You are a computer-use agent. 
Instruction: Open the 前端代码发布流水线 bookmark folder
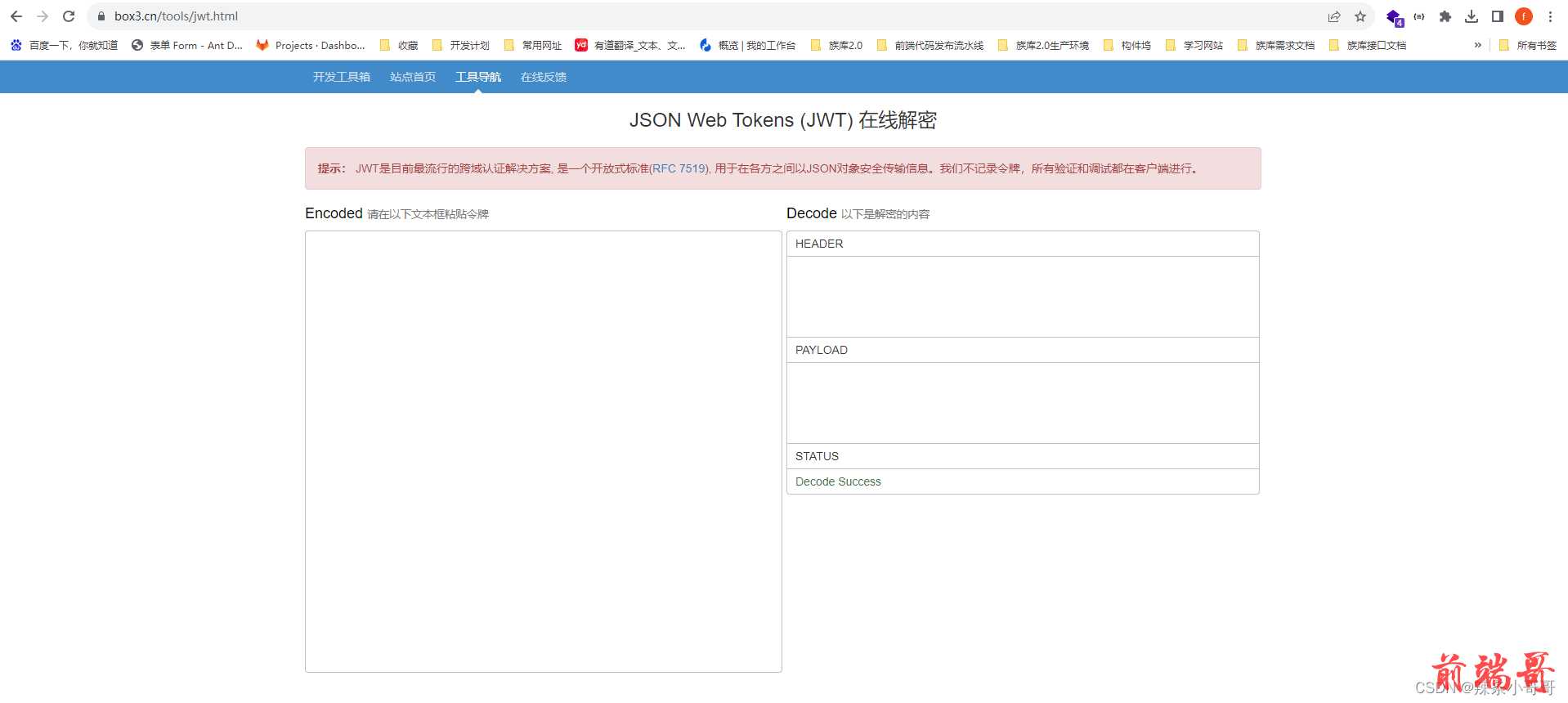pyautogui.click(x=930, y=46)
